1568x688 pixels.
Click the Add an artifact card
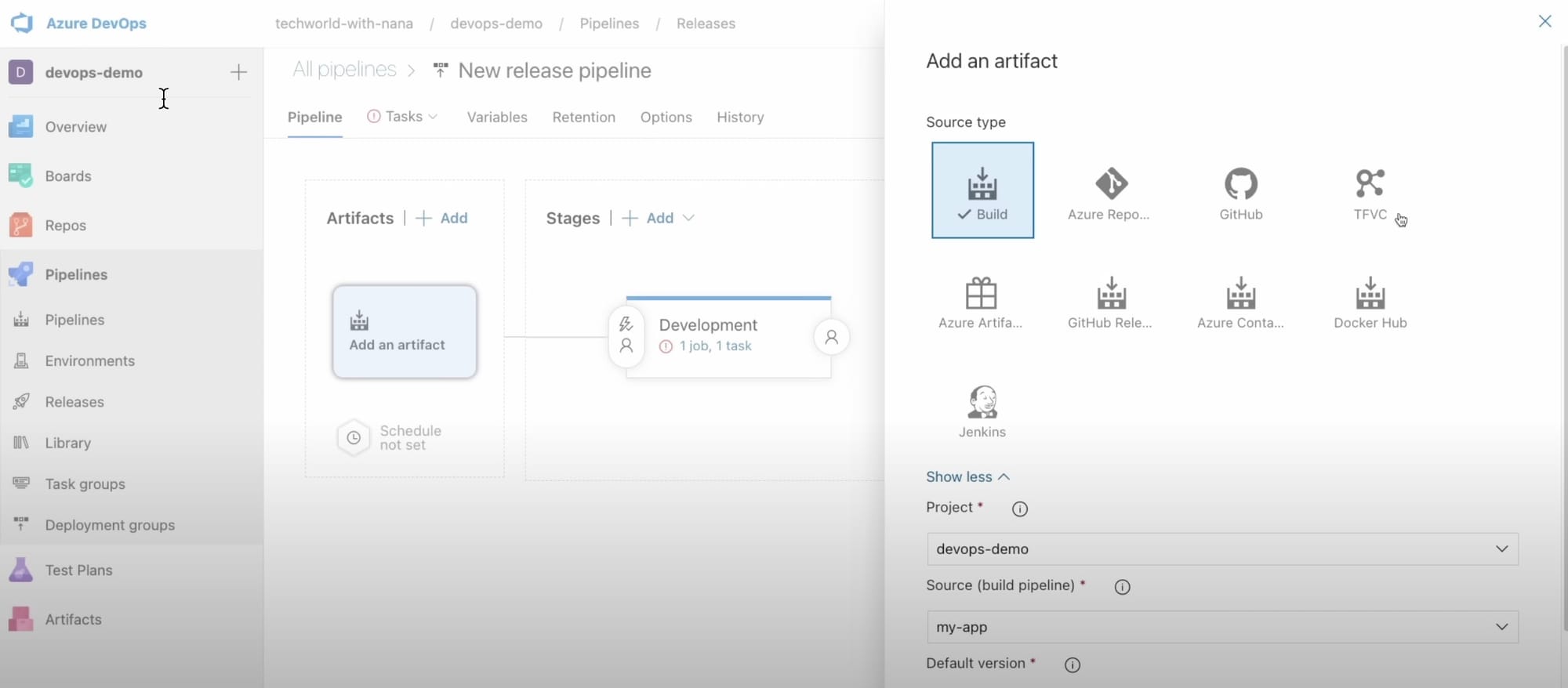click(405, 331)
